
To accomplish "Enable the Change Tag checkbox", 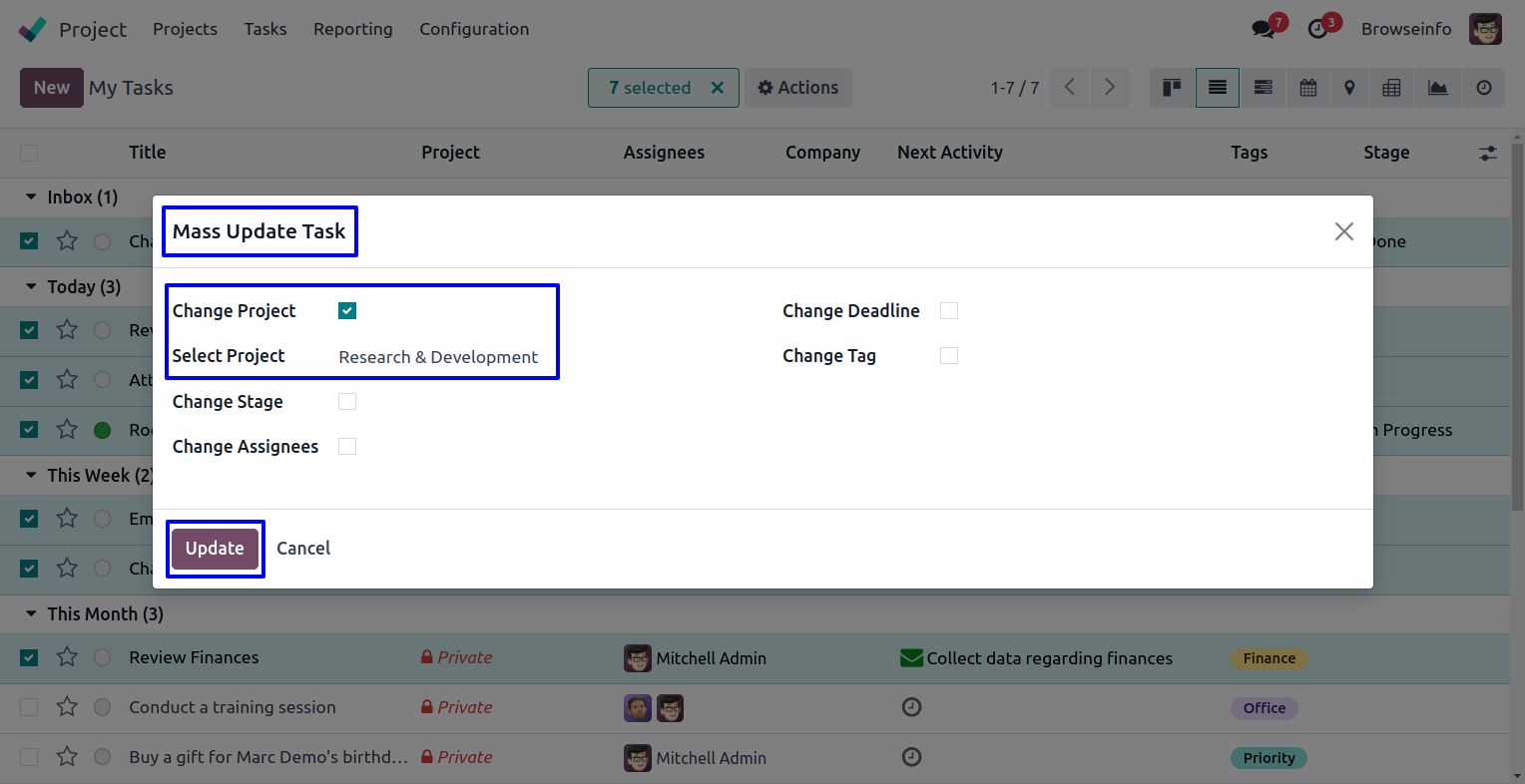I will (949, 356).
